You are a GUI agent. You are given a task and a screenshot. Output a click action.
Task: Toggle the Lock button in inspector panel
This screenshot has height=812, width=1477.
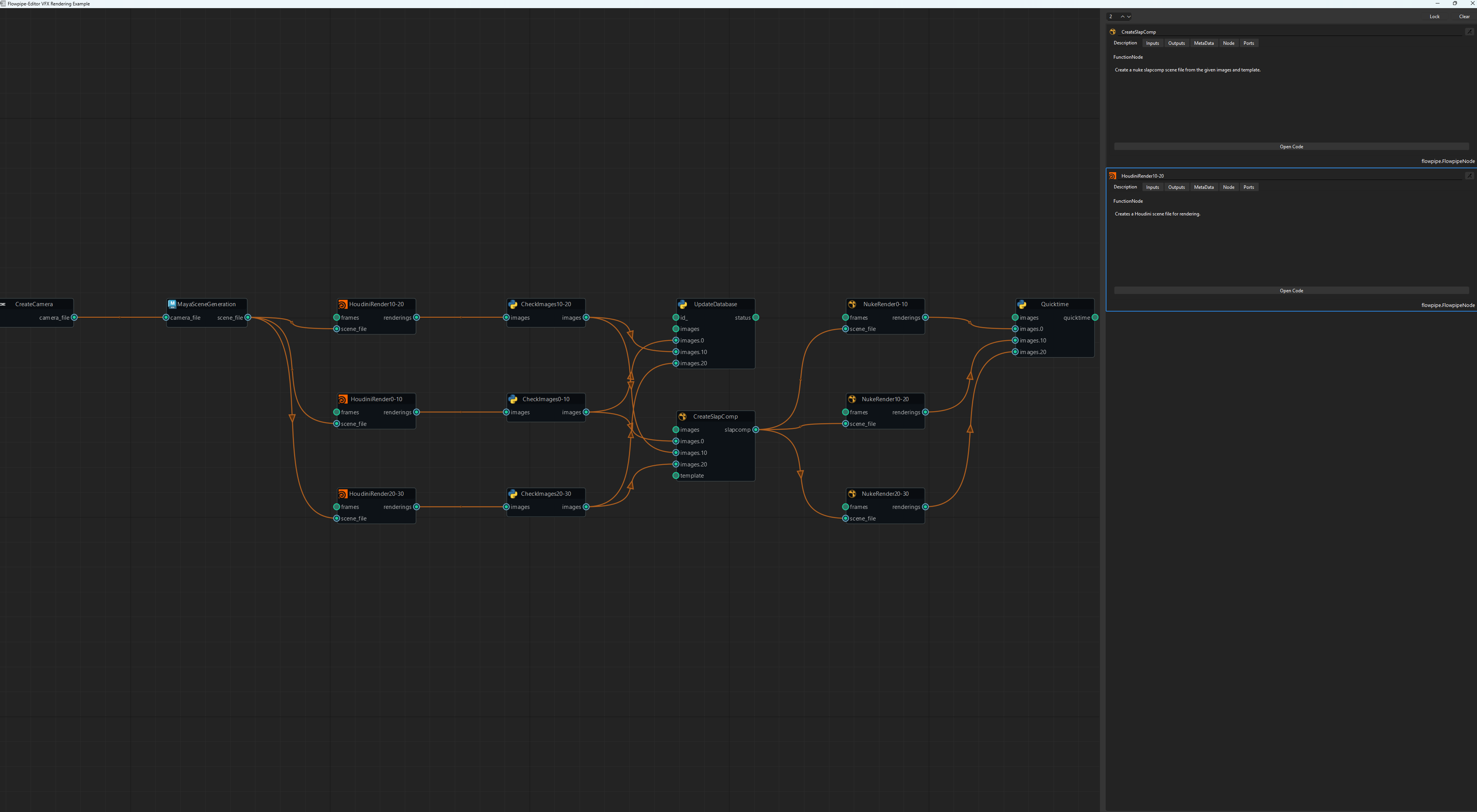point(1434,17)
